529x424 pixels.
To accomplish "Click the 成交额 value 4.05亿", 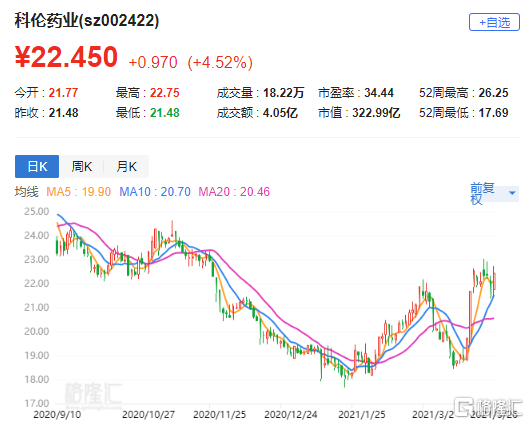I will (x=280, y=113).
